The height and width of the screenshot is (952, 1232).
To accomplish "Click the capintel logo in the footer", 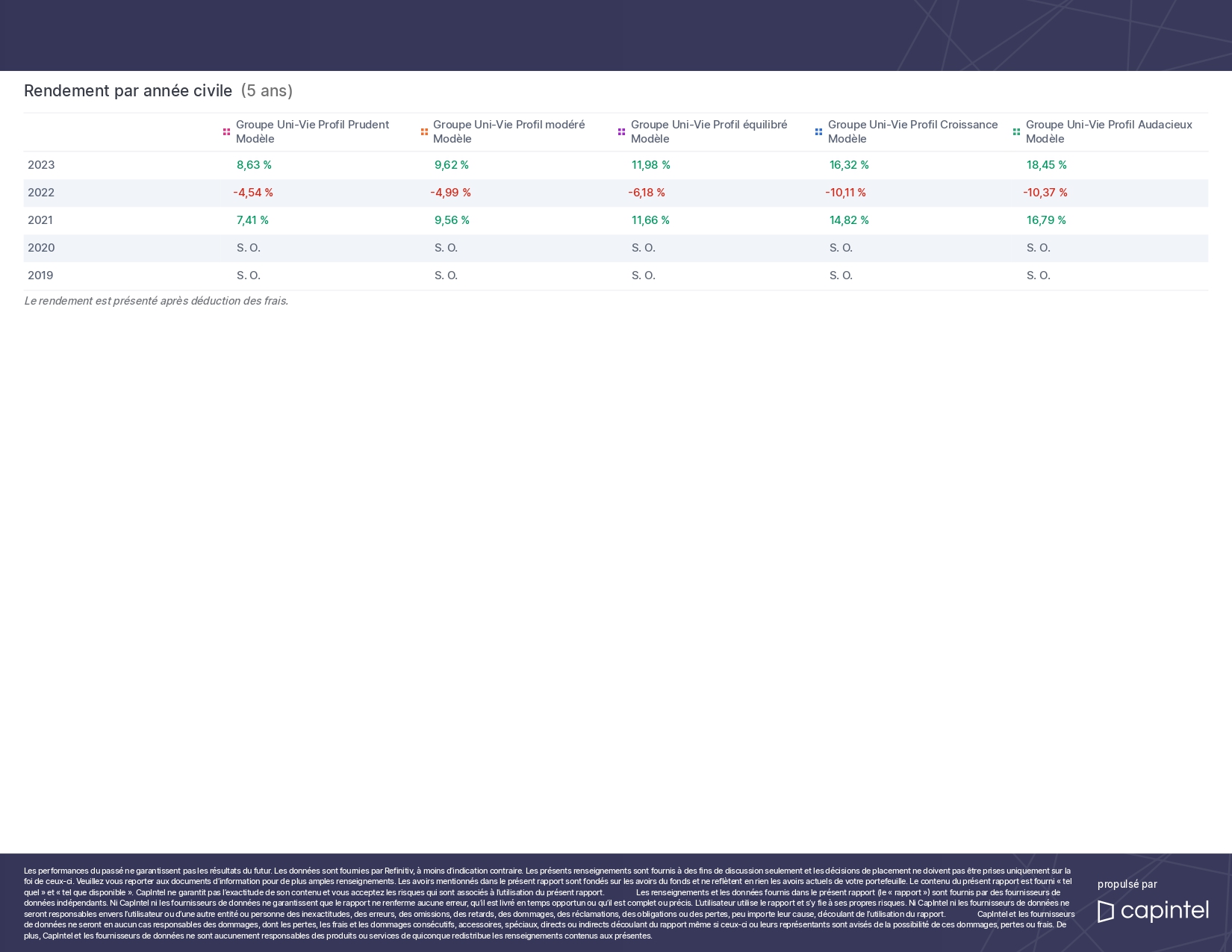I will (x=1153, y=911).
